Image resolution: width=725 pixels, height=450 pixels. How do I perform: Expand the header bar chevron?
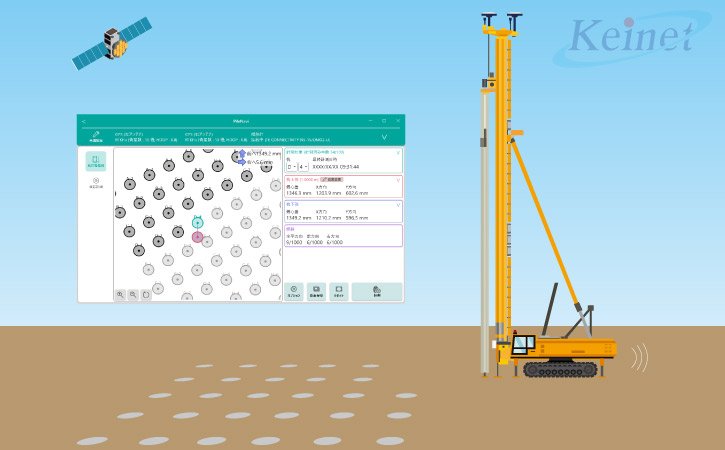(384, 137)
